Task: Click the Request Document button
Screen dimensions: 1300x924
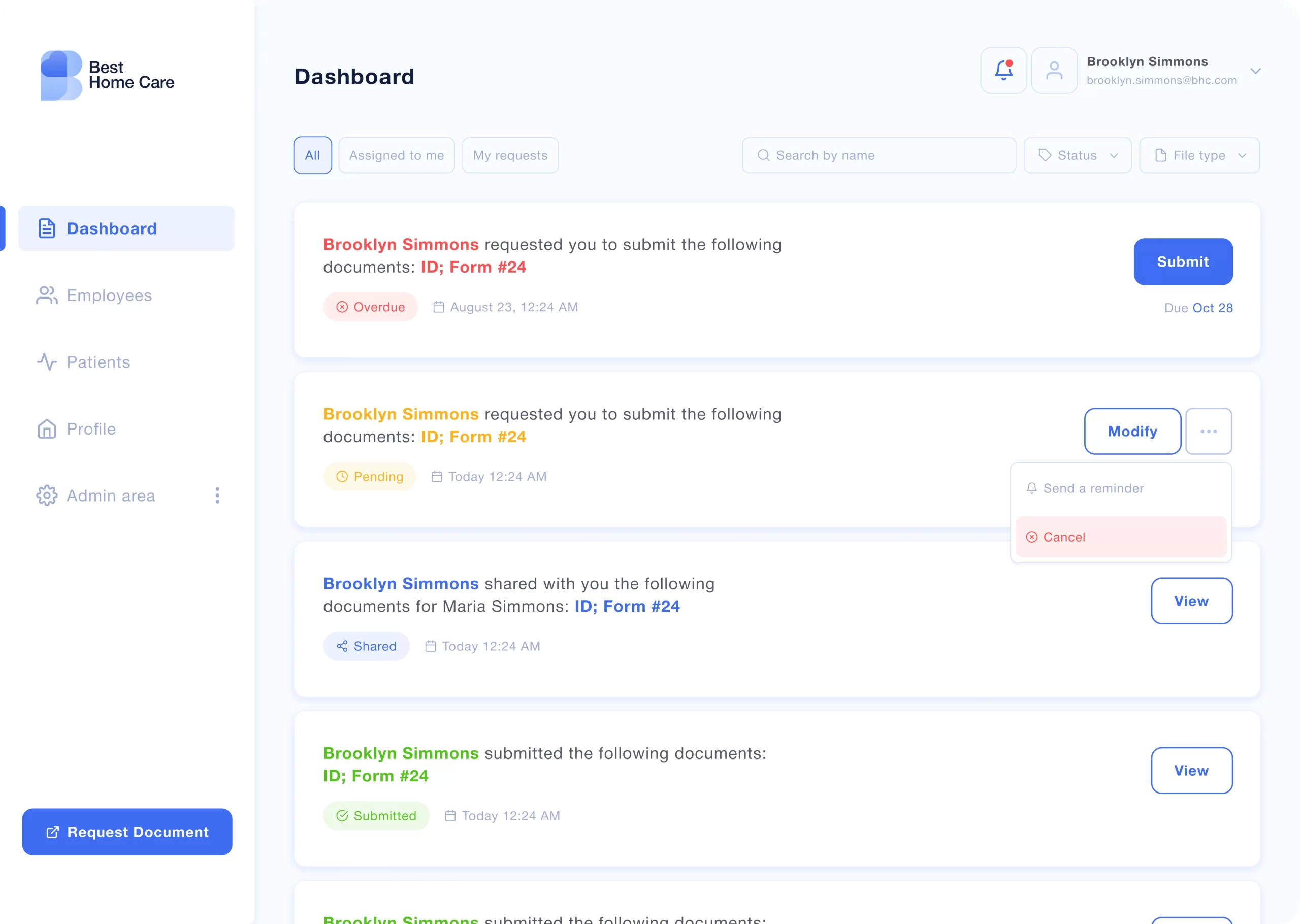Action: click(x=127, y=831)
